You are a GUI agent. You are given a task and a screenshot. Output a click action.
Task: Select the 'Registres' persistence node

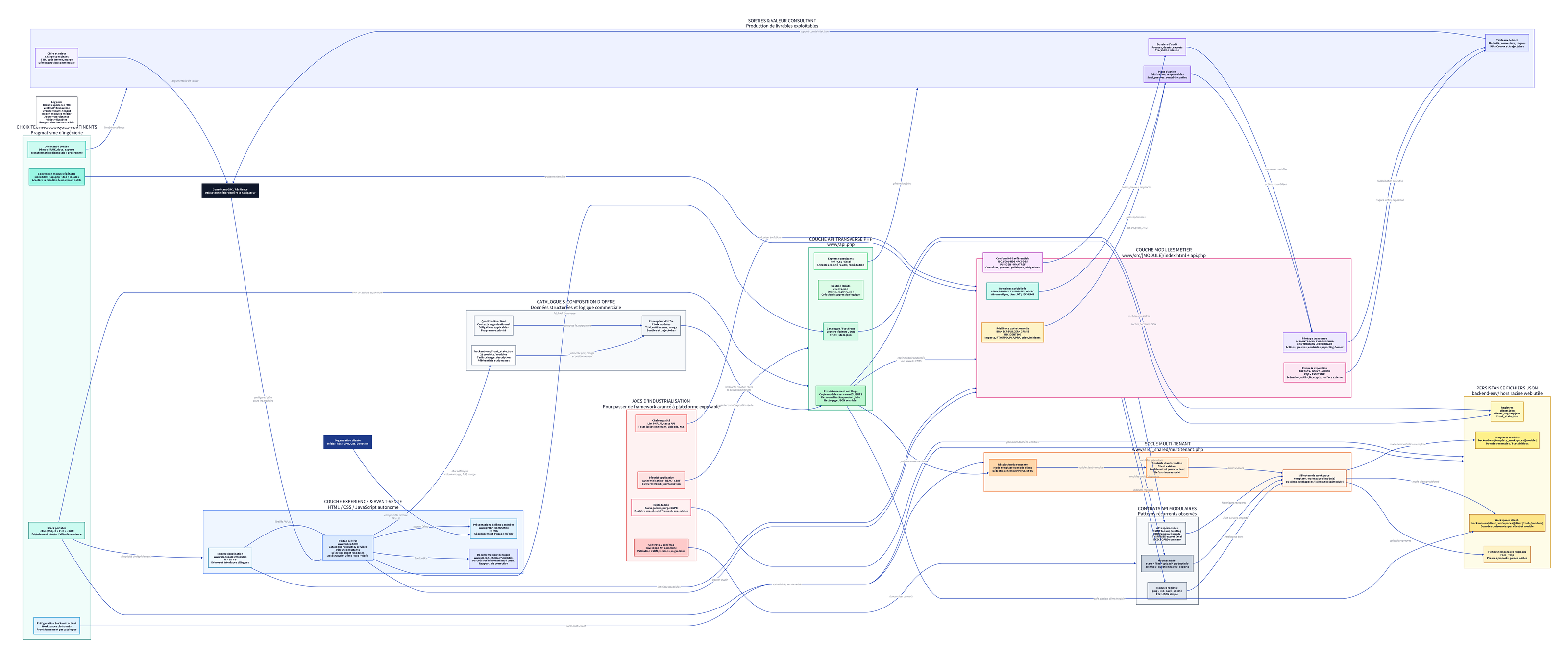coord(1507,412)
